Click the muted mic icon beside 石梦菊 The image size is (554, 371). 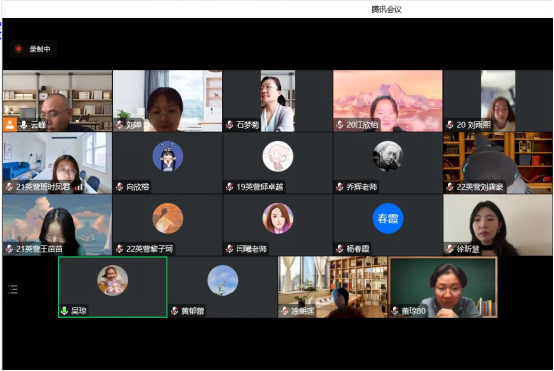[x=230, y=125]
